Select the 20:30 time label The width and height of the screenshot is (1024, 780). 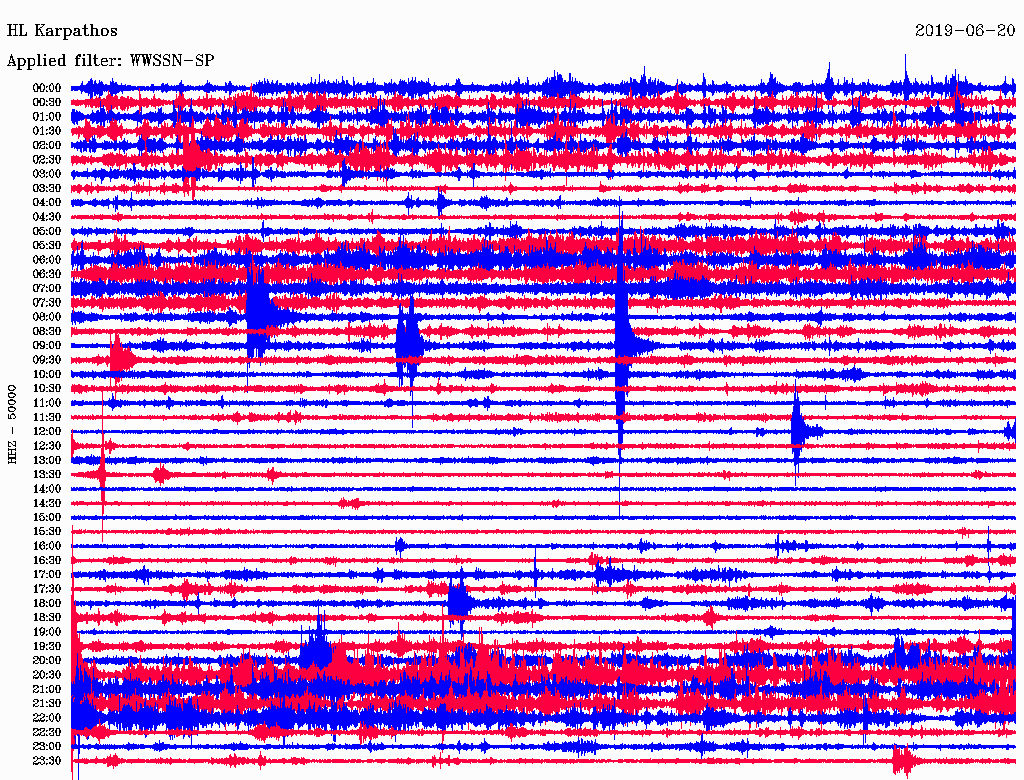point(47,675)
